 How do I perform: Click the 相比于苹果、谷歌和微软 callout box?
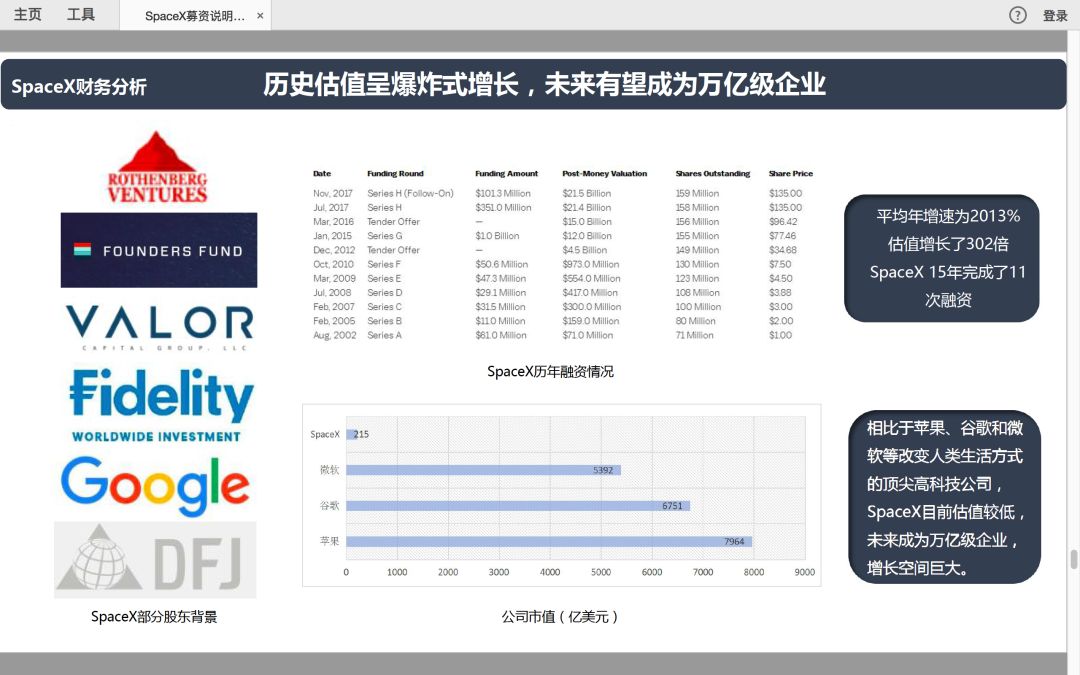pos(944,497)
